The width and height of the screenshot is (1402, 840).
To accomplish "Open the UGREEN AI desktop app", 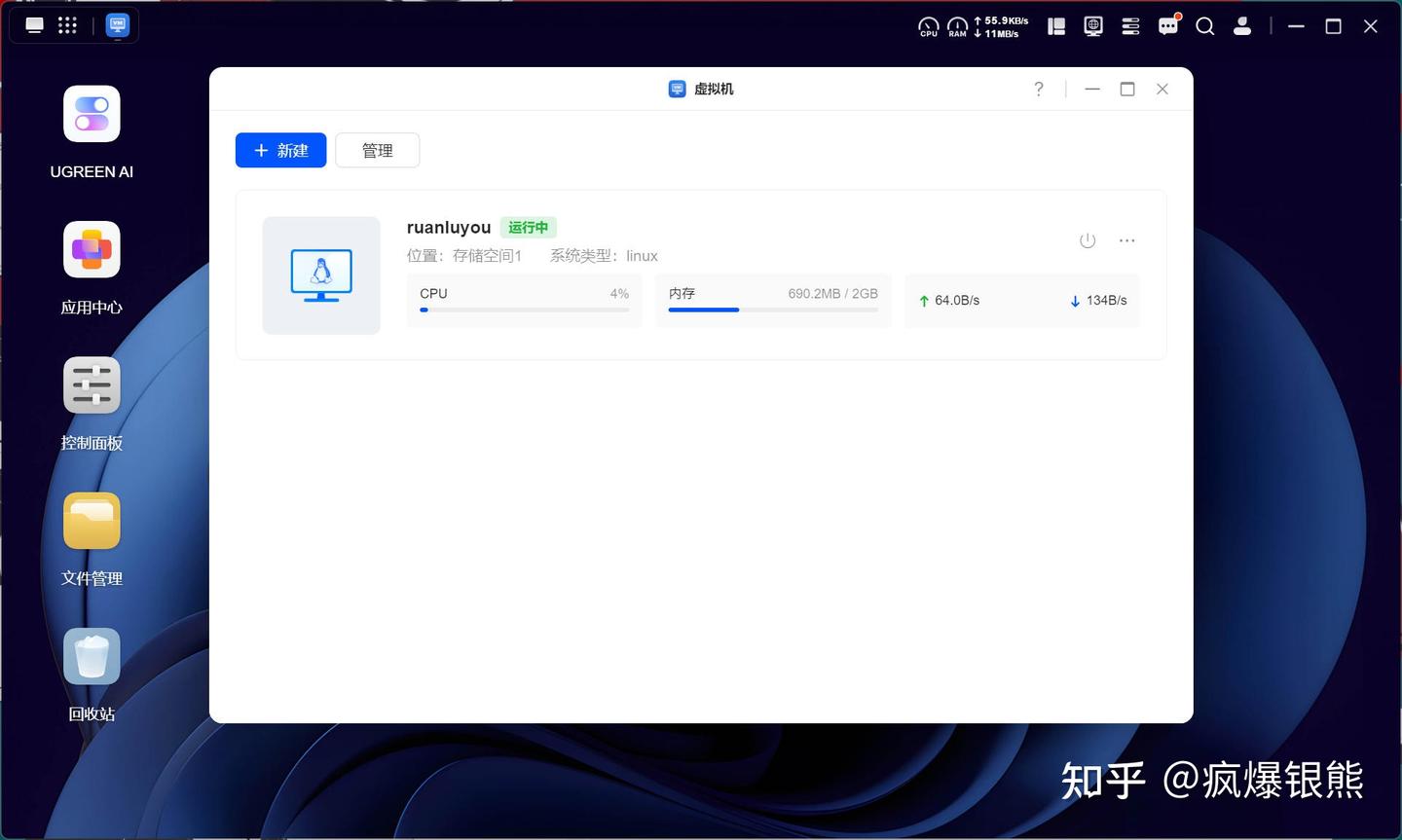I will (x=92, y=114).
